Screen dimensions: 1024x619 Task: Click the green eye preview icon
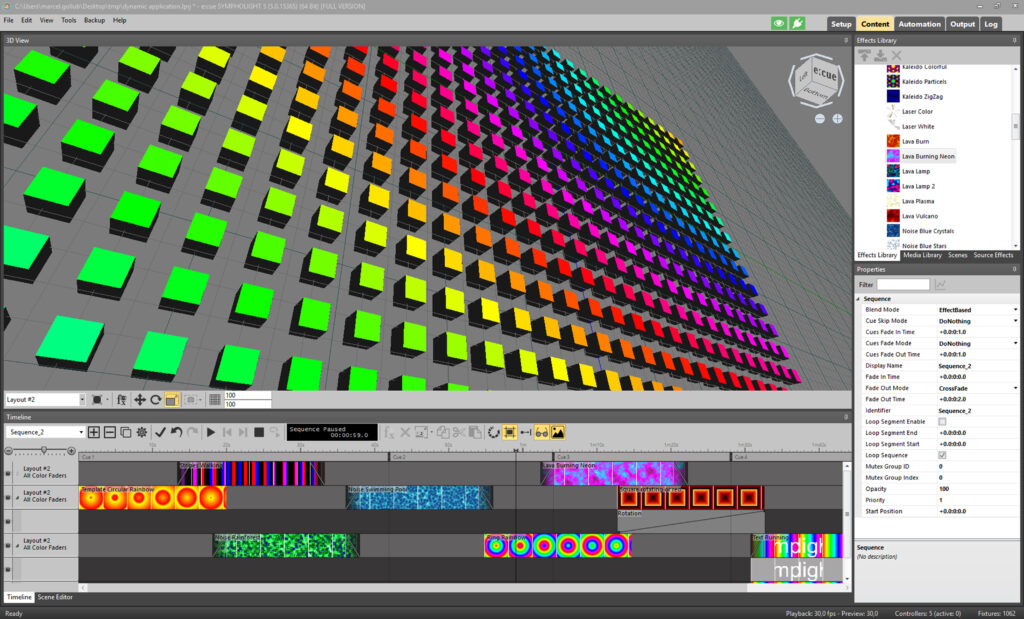[x=779, y=23]
